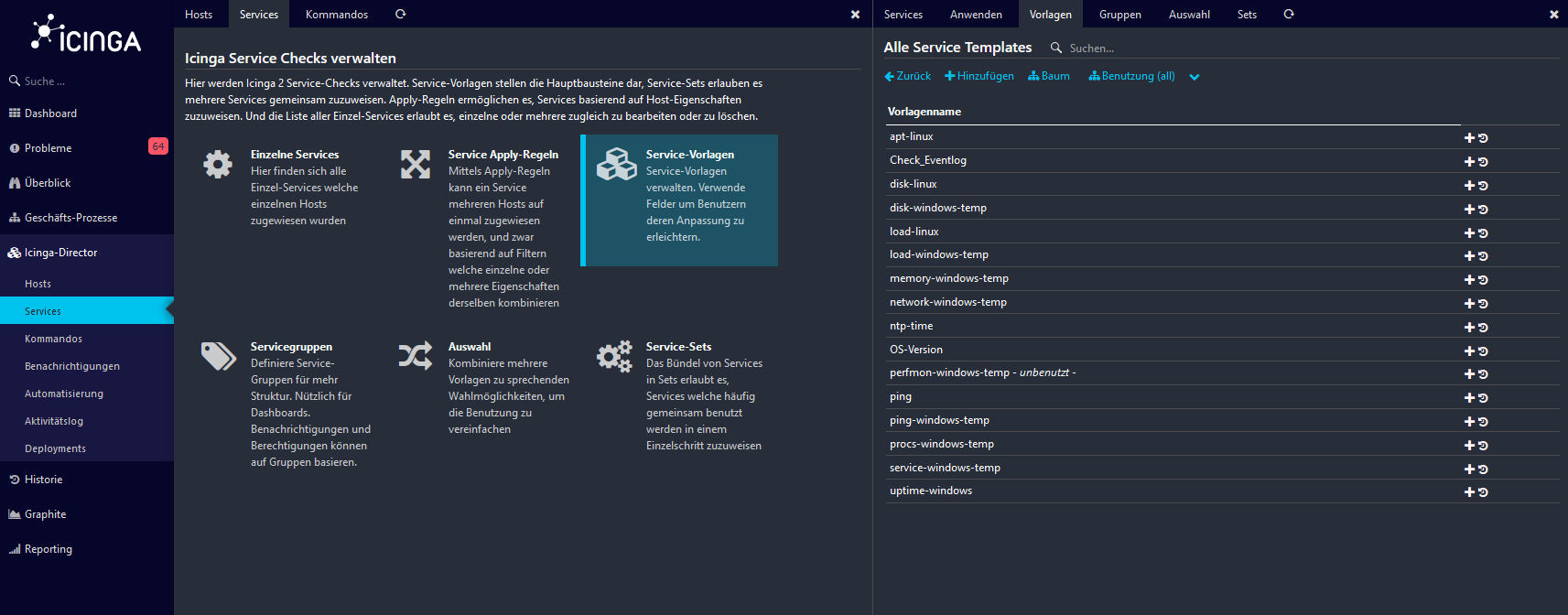Select the Services tab in left pane

point(259,14)
